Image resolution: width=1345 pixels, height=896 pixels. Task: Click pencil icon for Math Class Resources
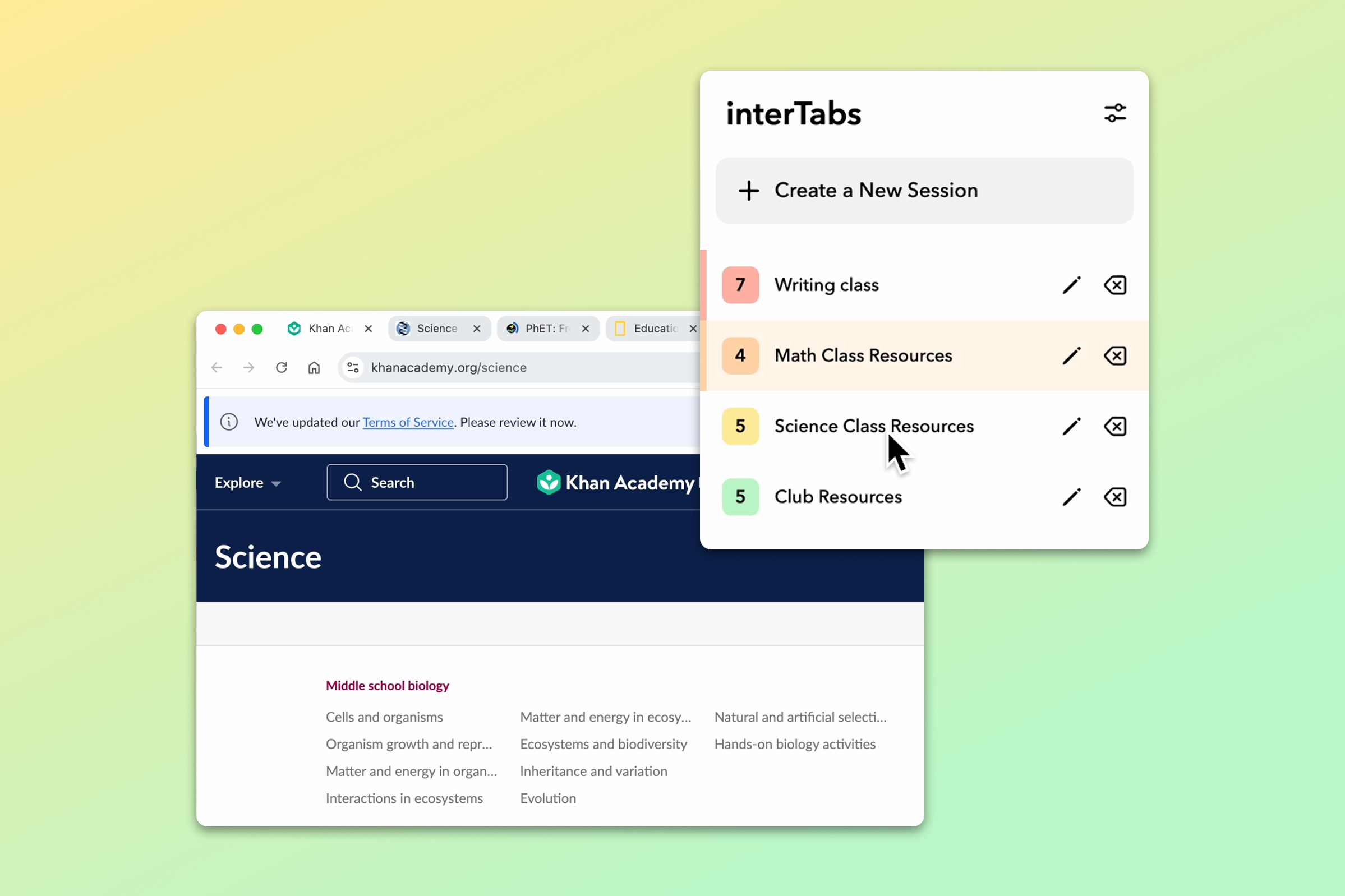(x=1071, y=355)
